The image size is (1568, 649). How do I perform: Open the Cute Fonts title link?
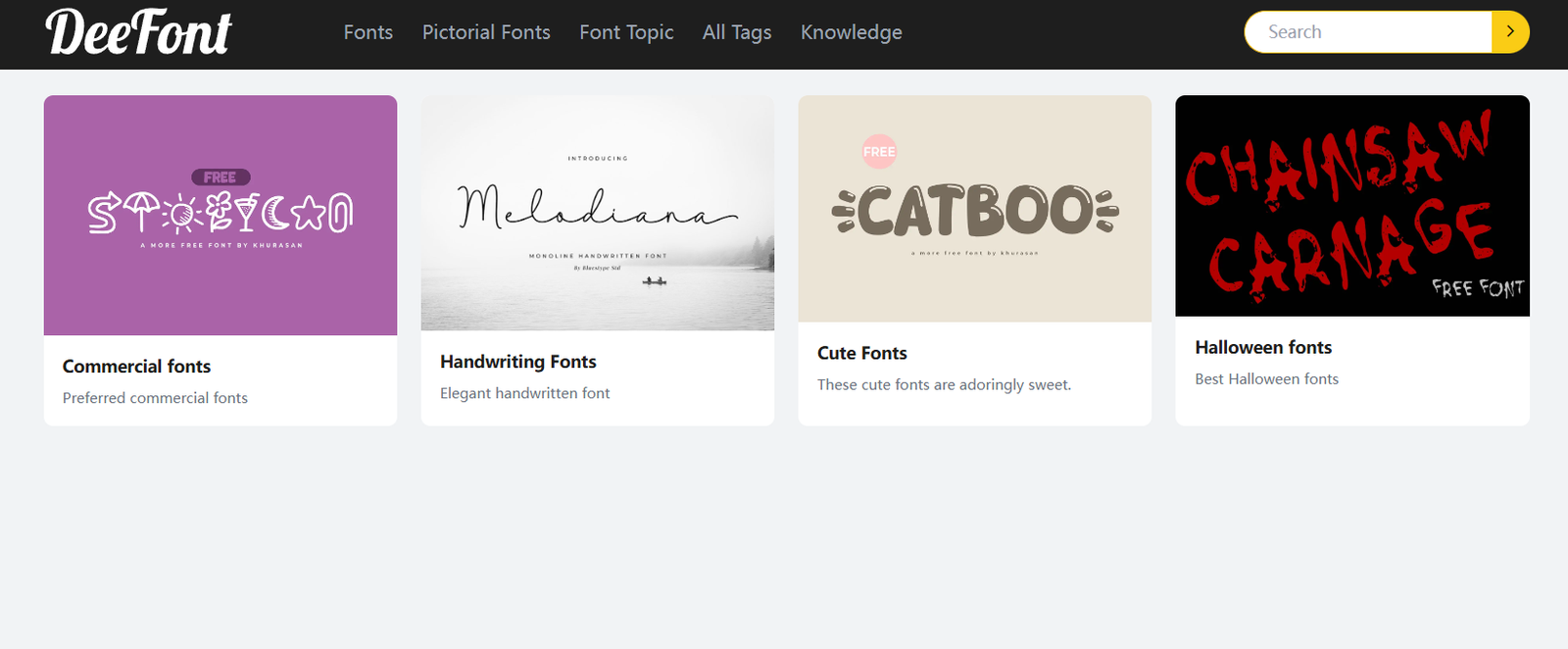(x=862, y=353)
